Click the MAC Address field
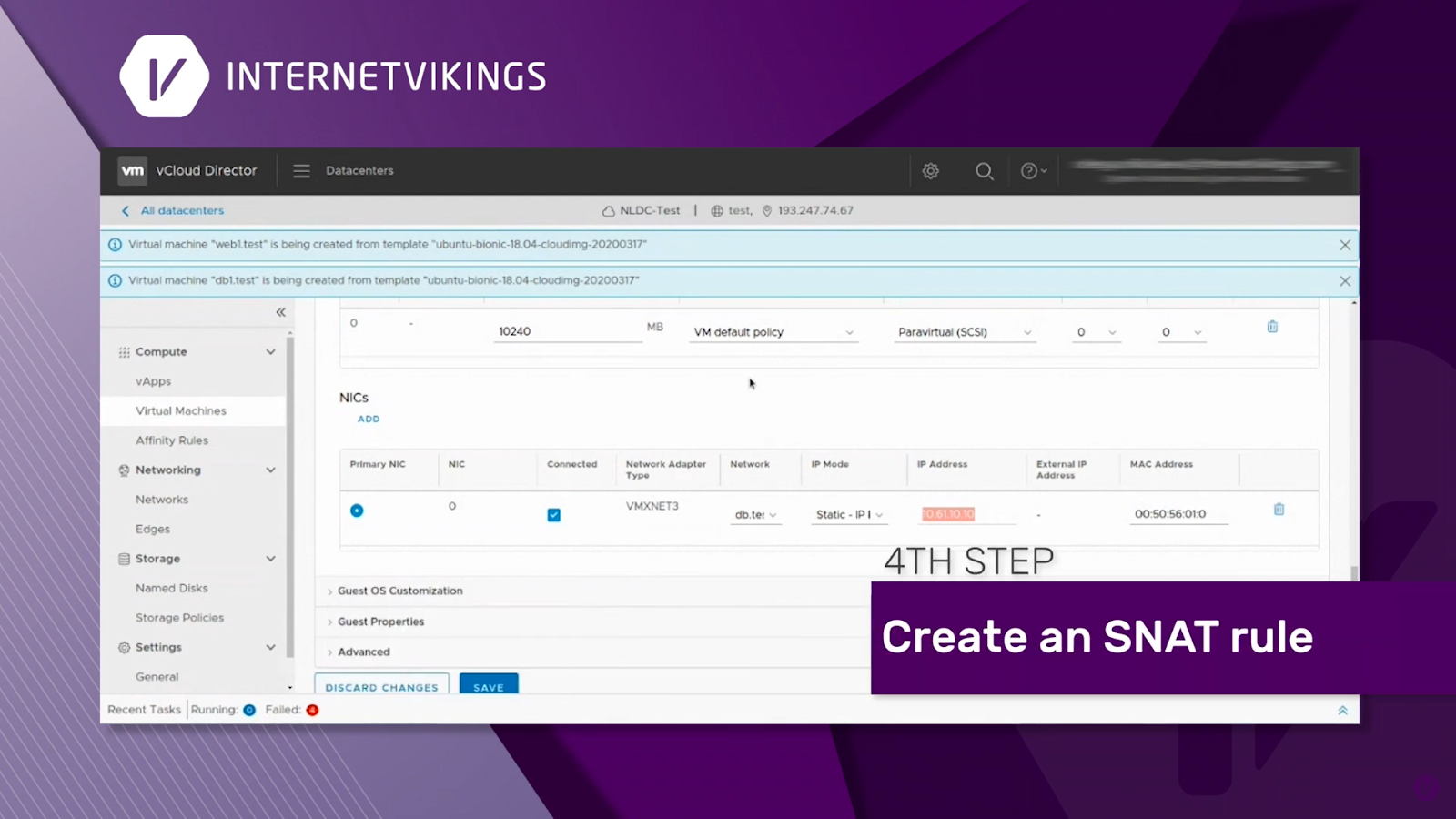This screenshot has width=1456, height=819. click(x=1178, y=515)
